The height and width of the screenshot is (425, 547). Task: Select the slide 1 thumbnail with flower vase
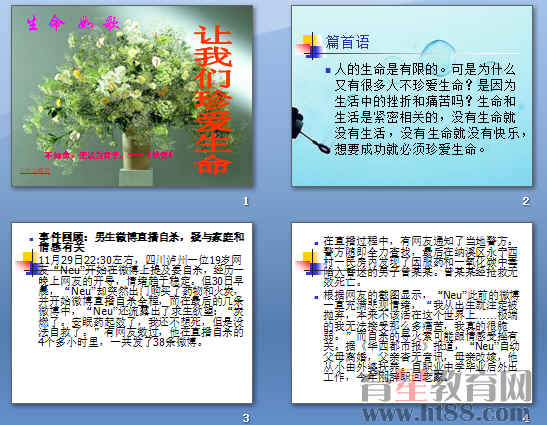[x=132, y=96]
